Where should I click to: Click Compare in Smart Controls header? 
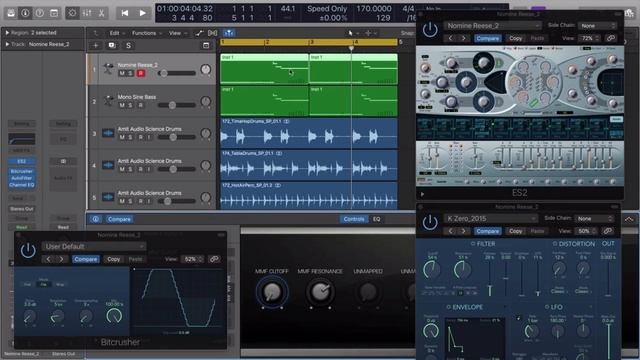[119, 219]
